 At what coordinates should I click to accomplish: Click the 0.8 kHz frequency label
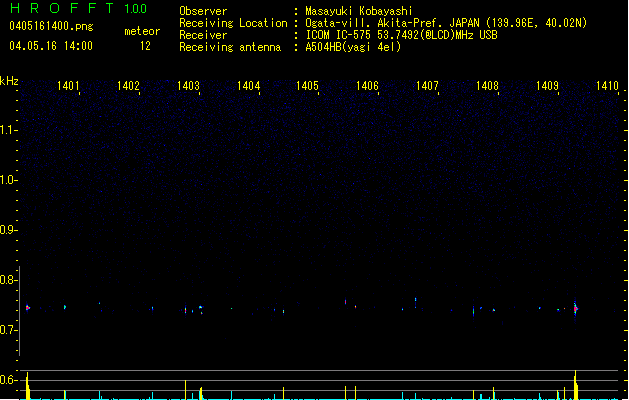pyautogui.click(x=7, y=280)
